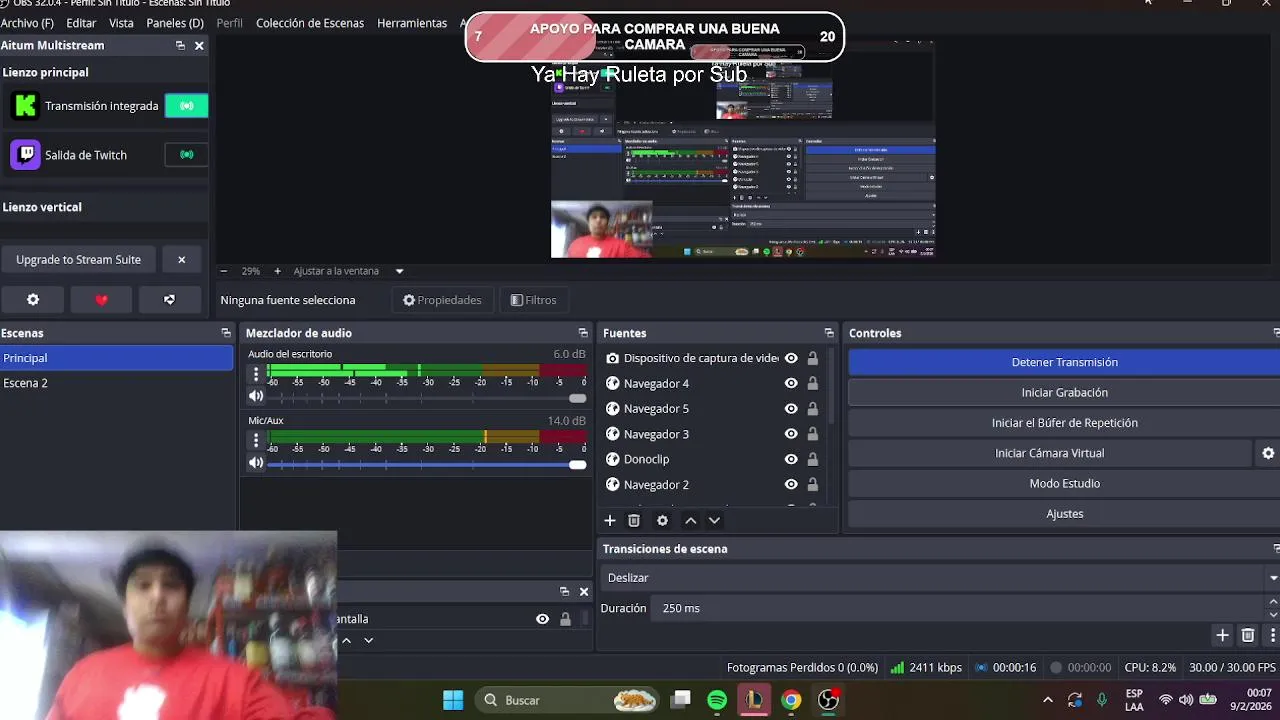Toggle the Kick Transmisión integrada stream
The image size is (1280, 720).
[x=186, y=105]
